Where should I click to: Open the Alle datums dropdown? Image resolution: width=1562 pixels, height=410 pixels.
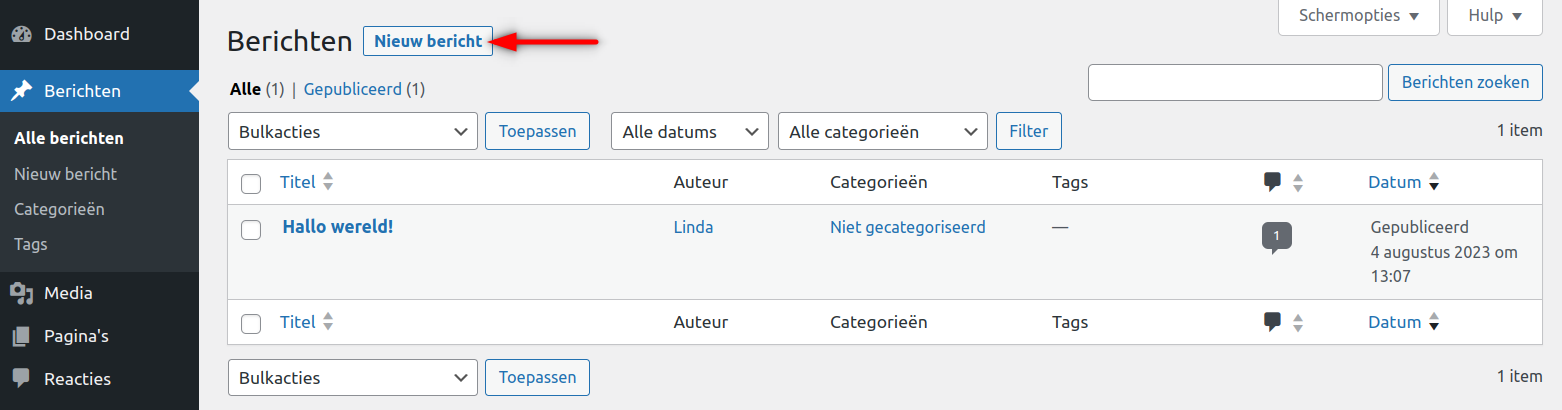click(x=690, y=131)
